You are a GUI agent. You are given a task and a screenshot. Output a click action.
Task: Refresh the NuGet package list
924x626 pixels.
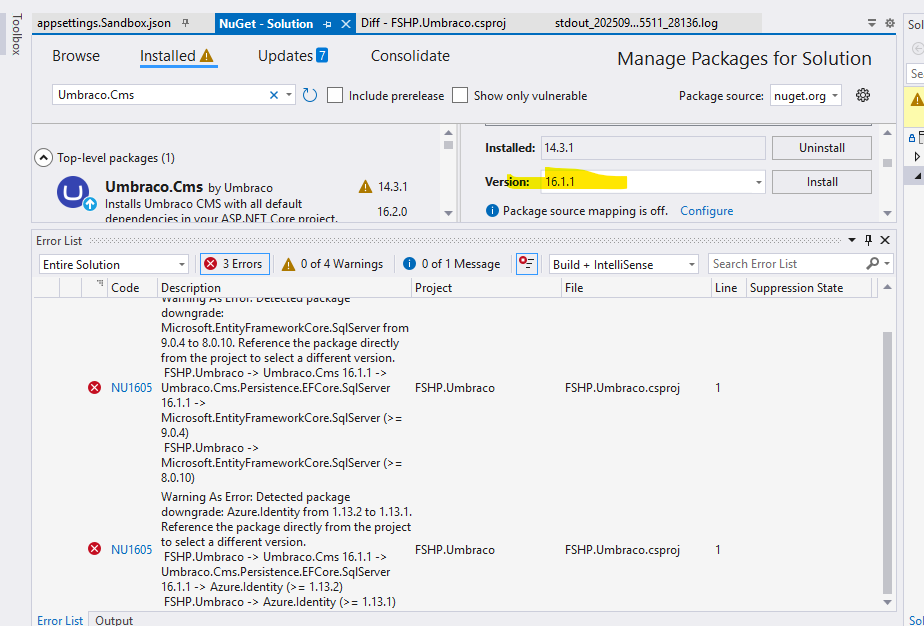tap(310, 95)
